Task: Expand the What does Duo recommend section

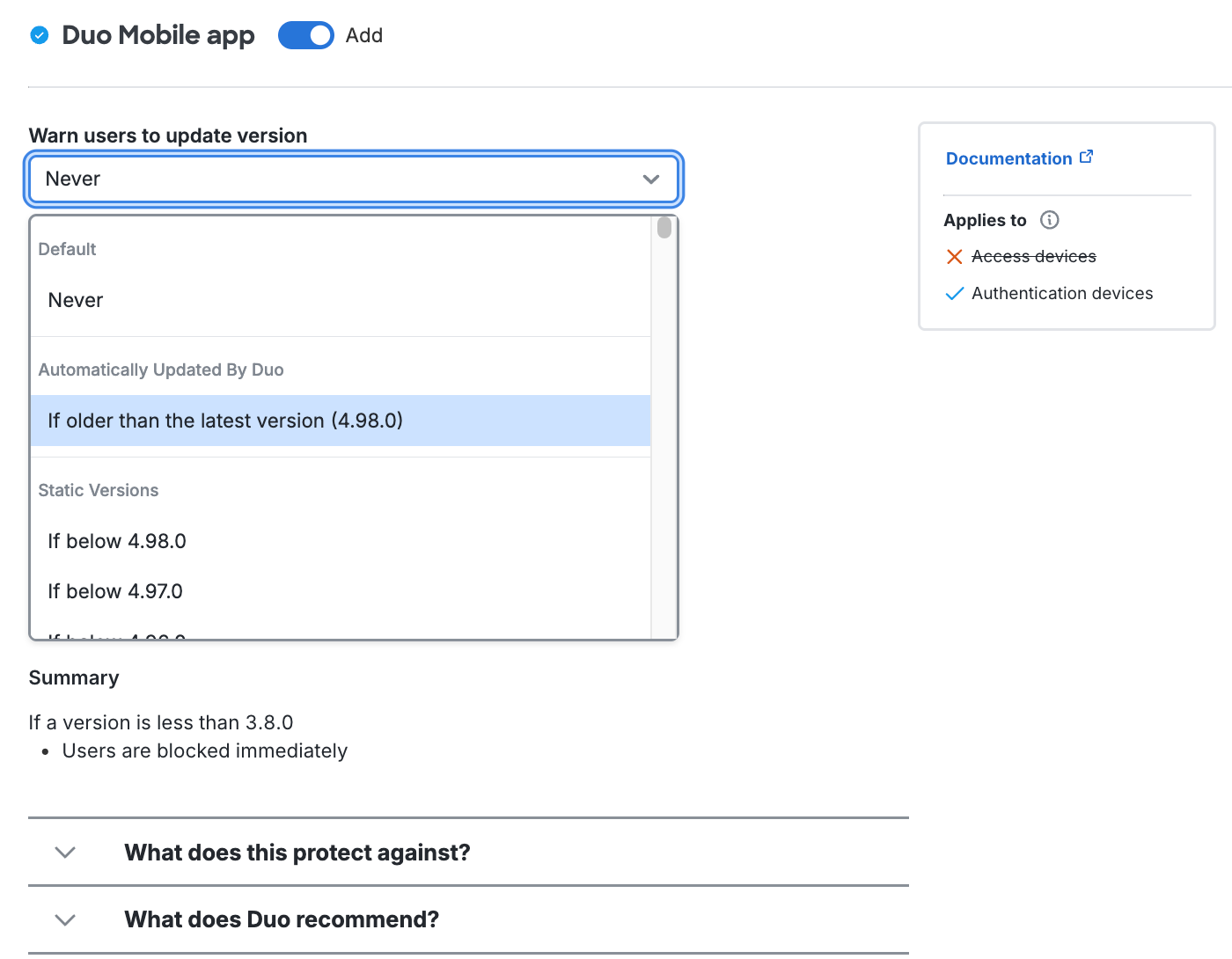Action: click(281, 919)
